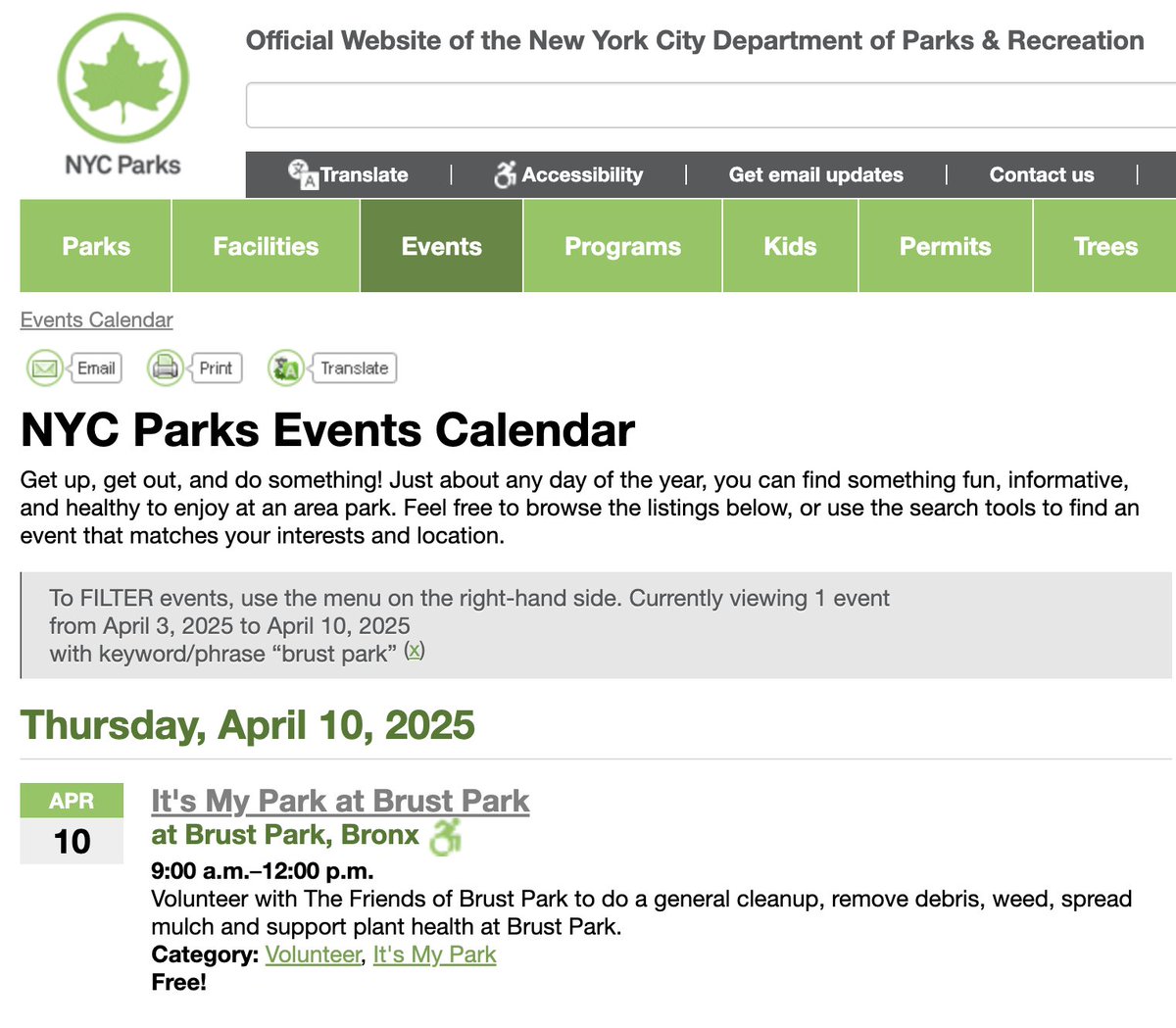Open the It's My Park at Brust Park event
This screenshot has height=1028, width=1176.
point(340,801)
